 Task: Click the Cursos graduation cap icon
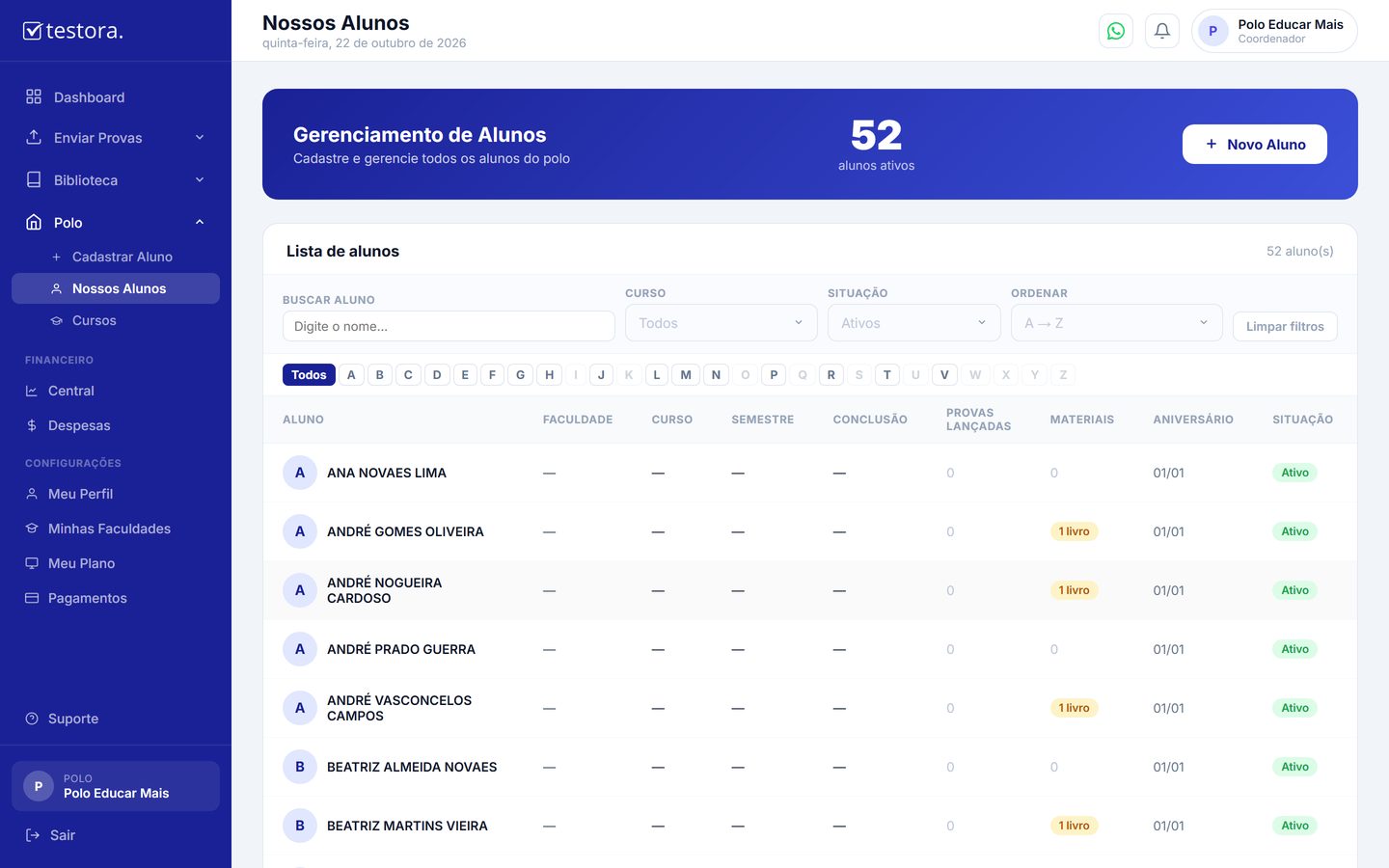coord(56,320)
